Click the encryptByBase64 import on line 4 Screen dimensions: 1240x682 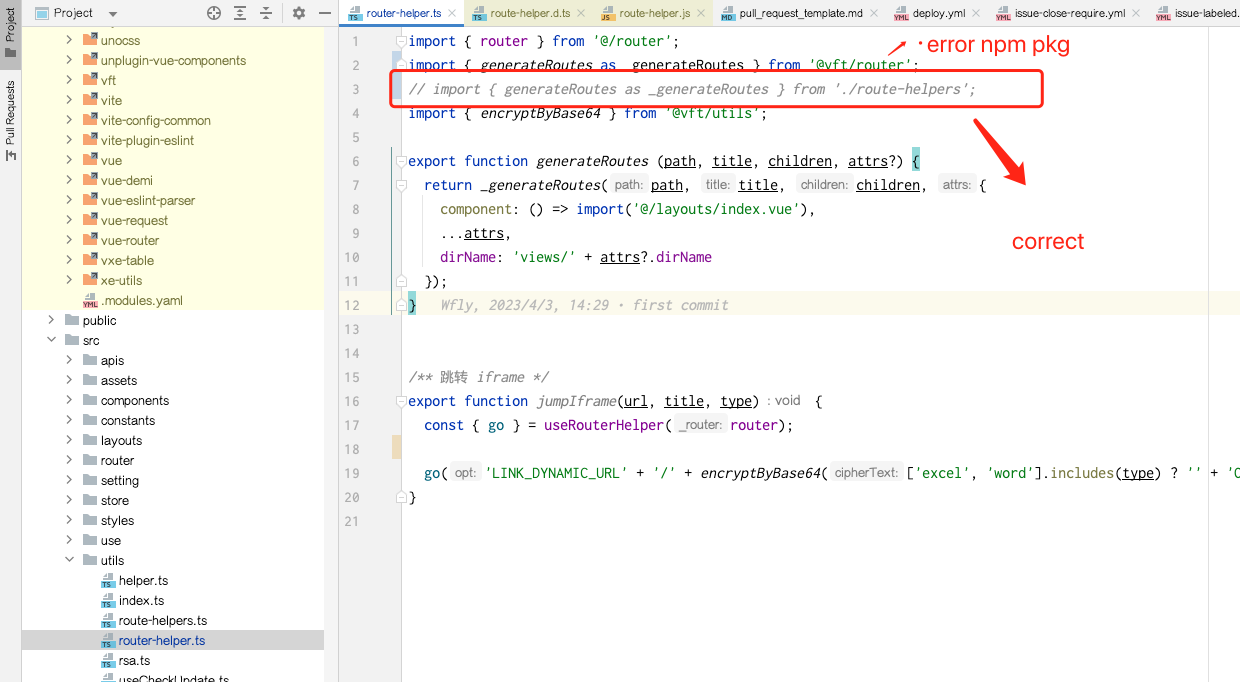(x=540, y=113)
